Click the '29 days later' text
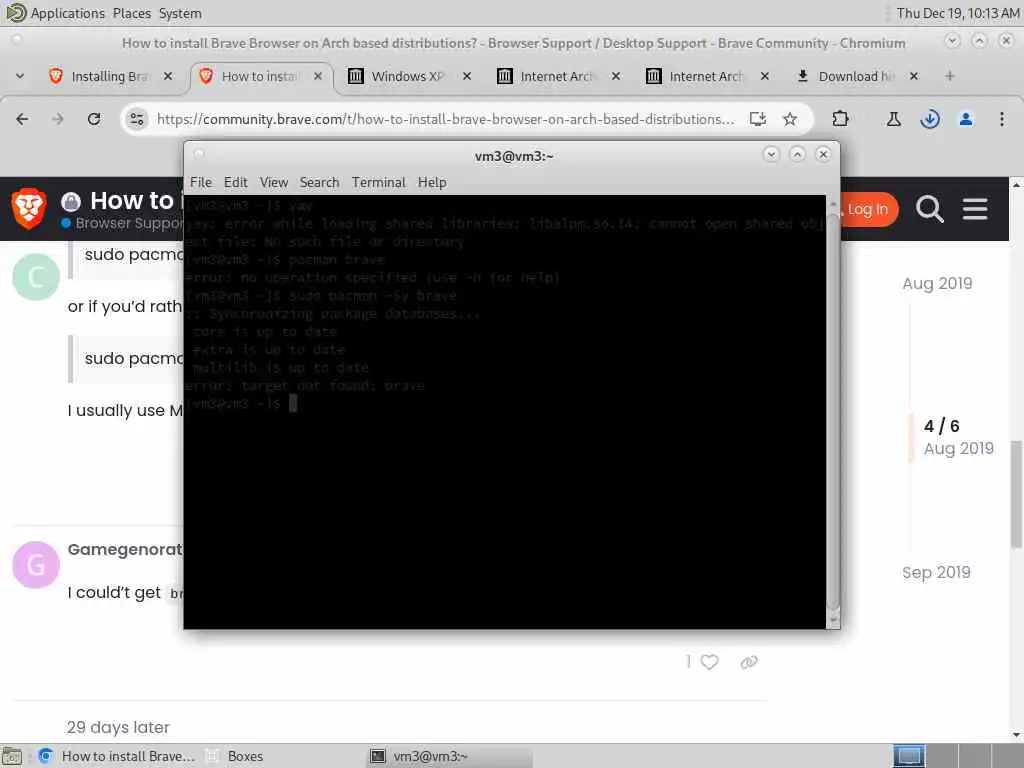 point(118,728)
